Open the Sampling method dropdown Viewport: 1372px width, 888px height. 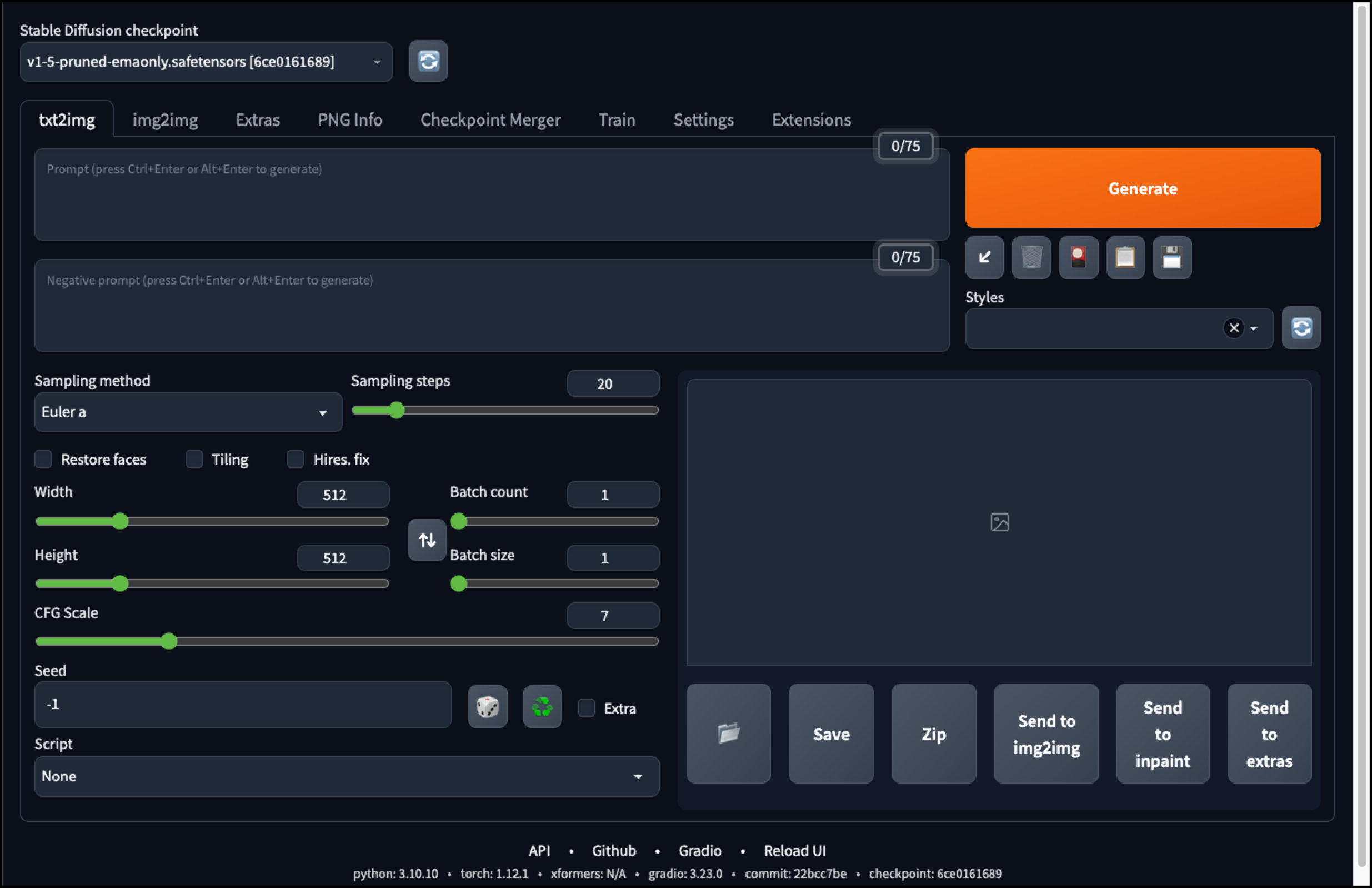tap(188, 412)
